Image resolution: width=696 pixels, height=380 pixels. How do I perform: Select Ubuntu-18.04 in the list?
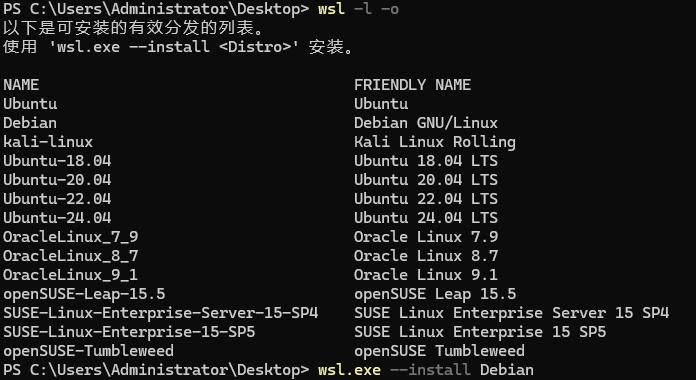point(57,161)
